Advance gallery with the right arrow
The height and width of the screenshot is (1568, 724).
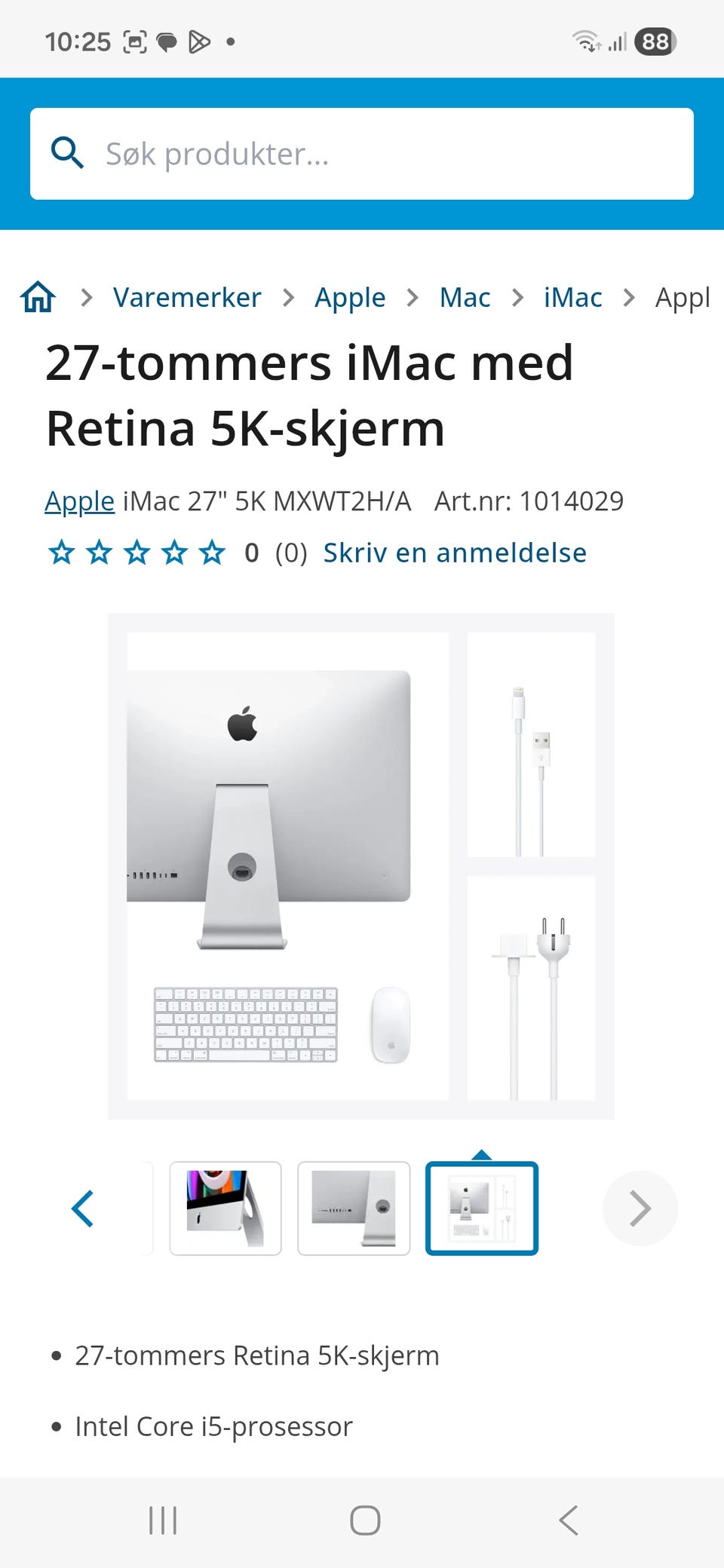[640, 1208]
